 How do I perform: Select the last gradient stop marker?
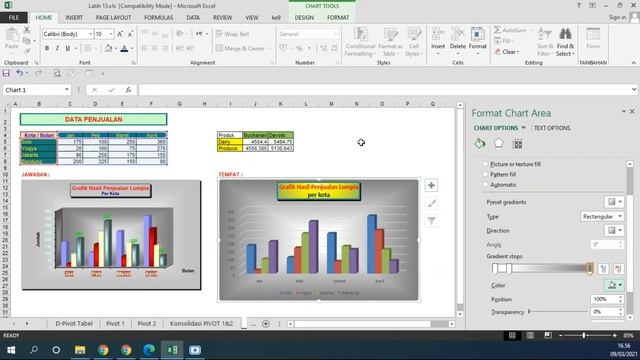click(x=590, y=269)
